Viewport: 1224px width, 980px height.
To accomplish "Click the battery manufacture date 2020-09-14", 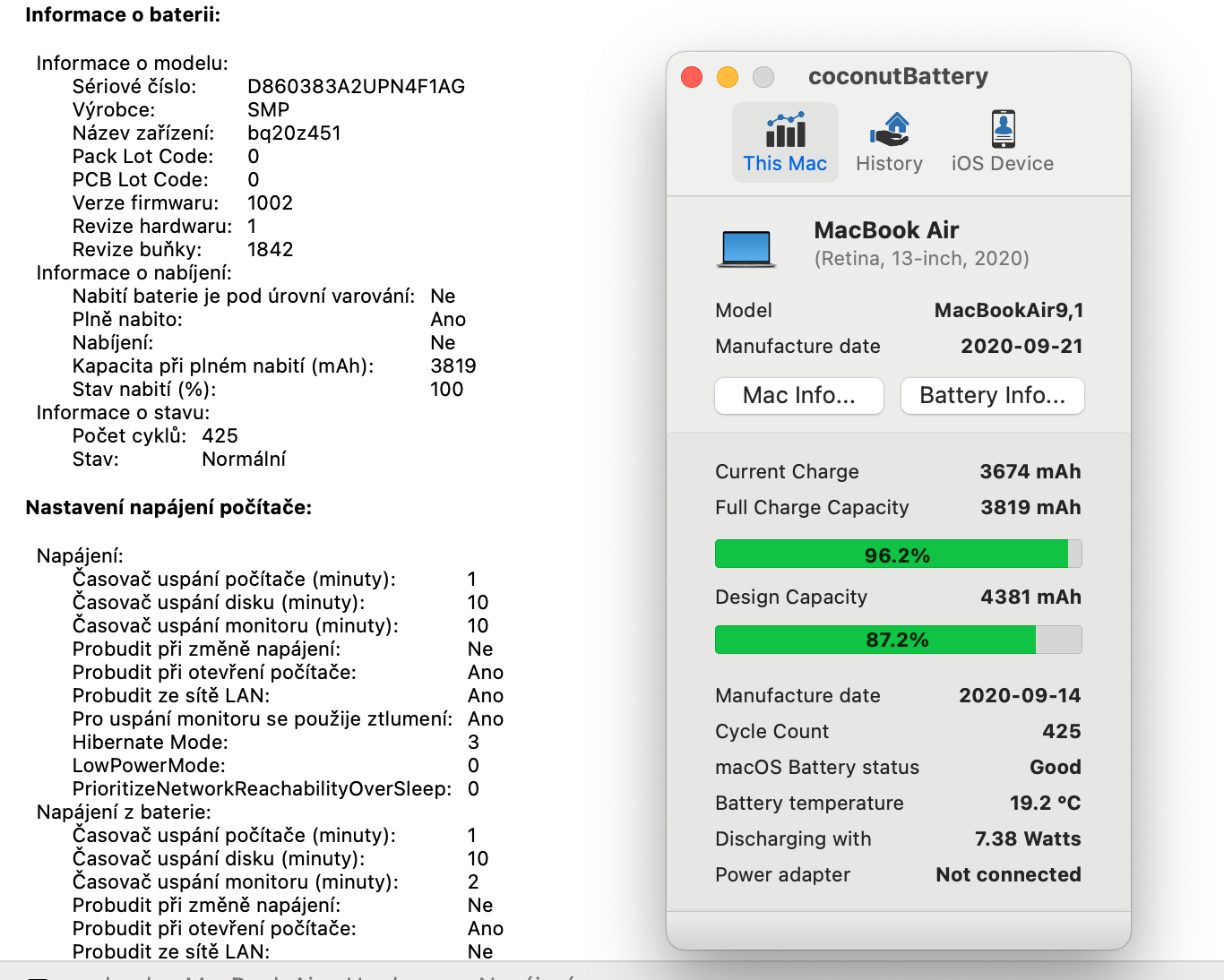I will (x=1020, y=696).
